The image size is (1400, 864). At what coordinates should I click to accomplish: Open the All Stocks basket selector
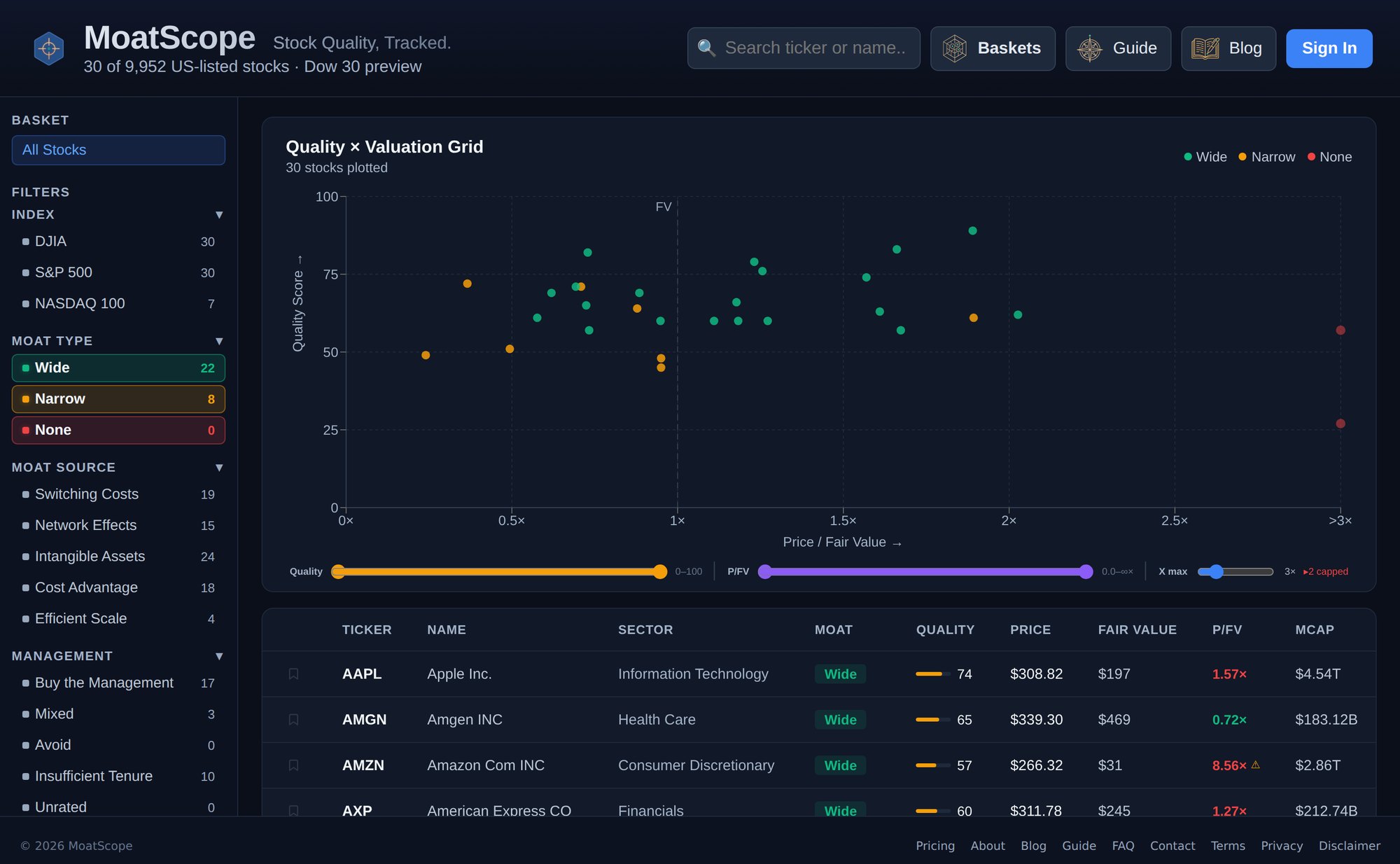click(118, 150)
